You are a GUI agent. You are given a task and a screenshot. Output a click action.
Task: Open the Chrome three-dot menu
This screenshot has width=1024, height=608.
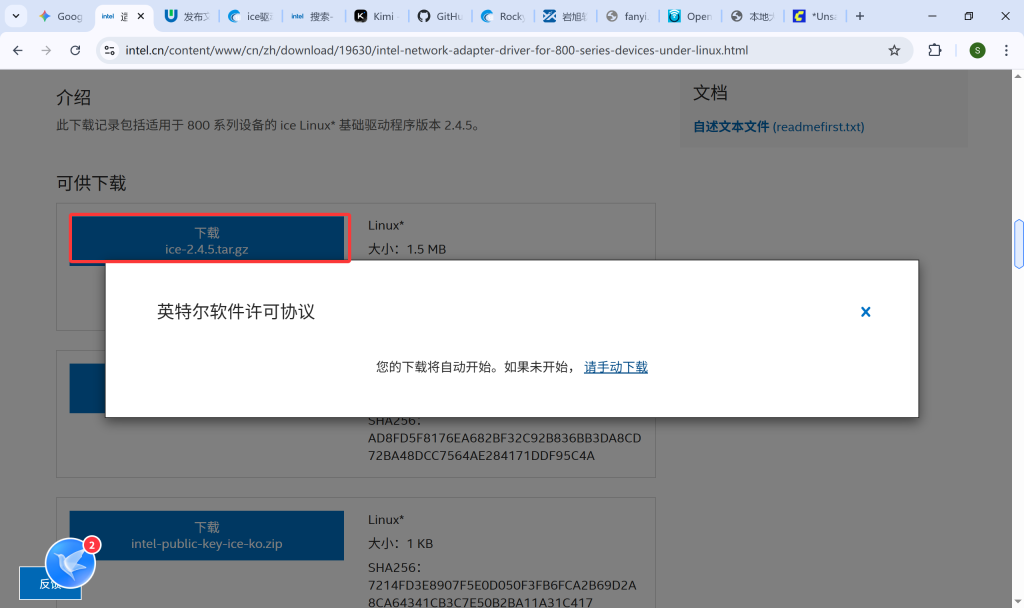[x=1006, y=50]
